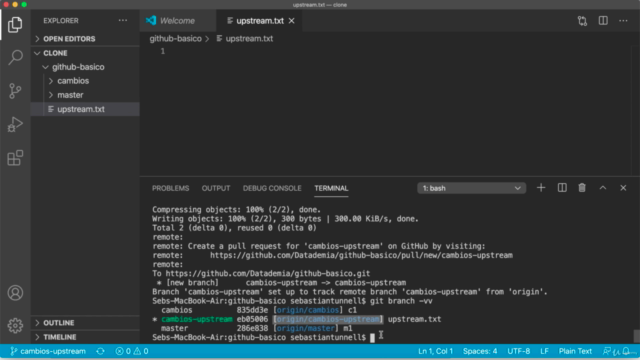Switch to the PROBLEMS panel tab
Image resolution: width=640 pixels, height=360 pixels.
point(171,188)
